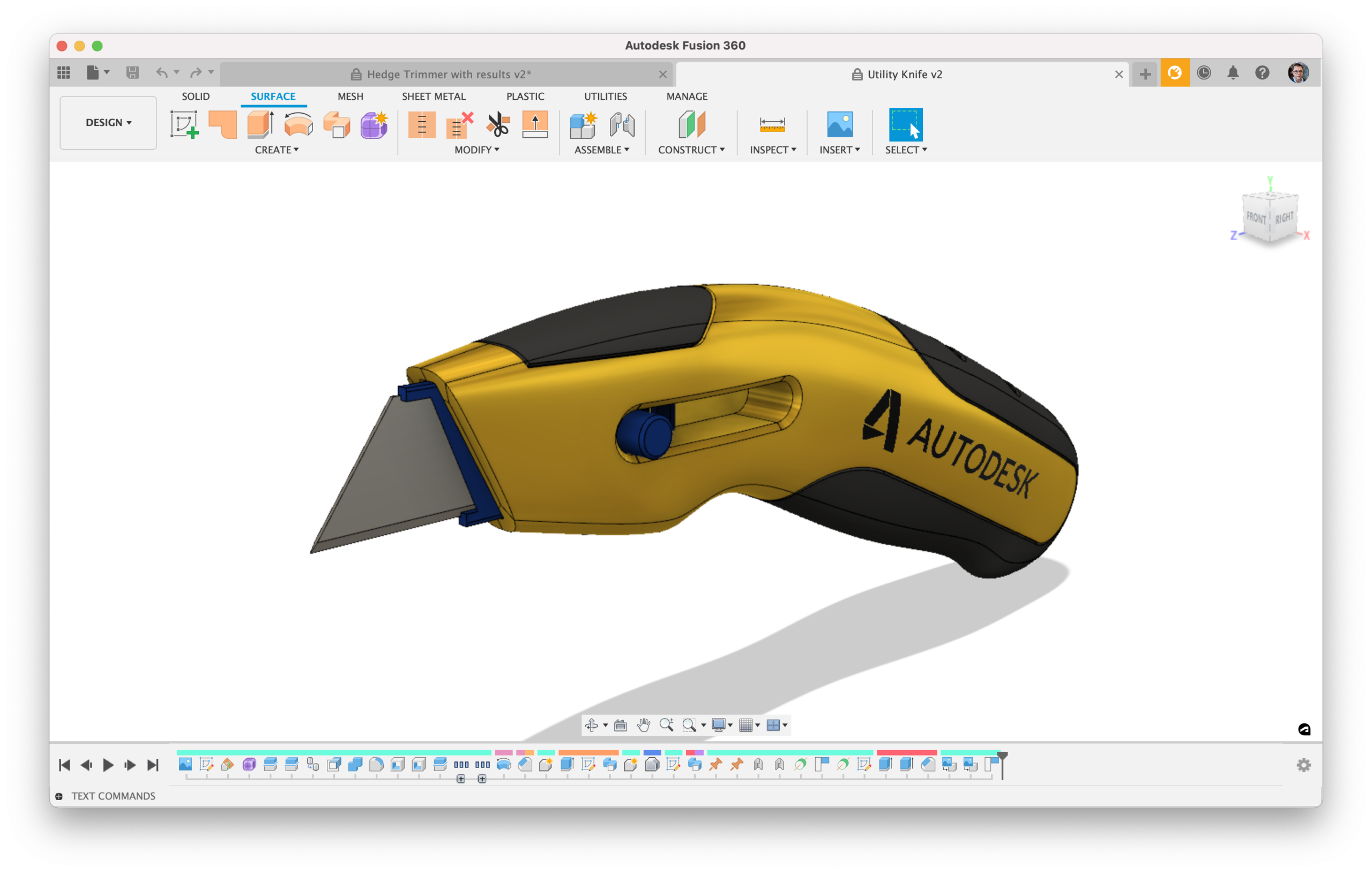1372x873 pixels.
Task: Click the Undo arrow
Action: tap(162, 73)
